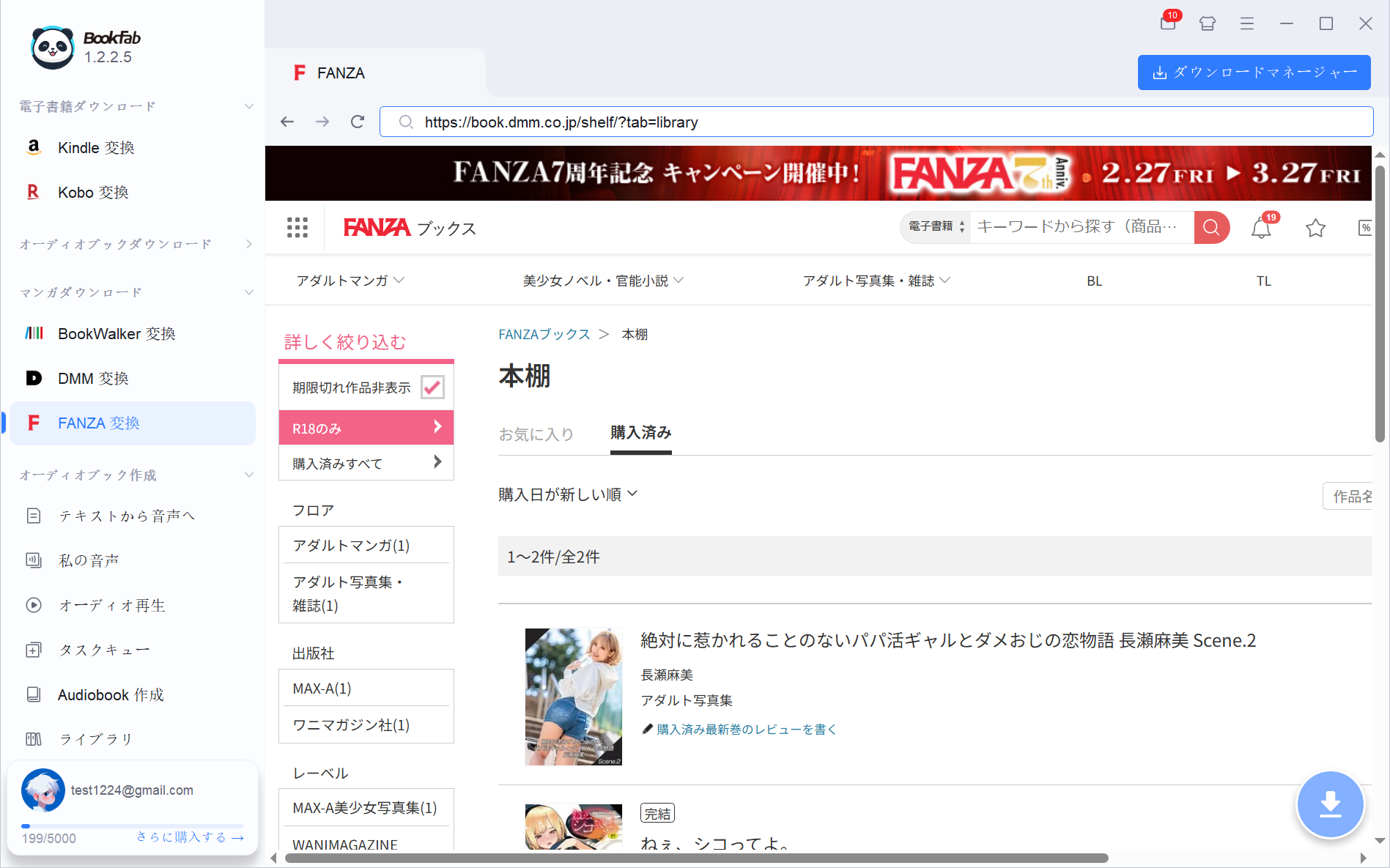
Task: Open the ダウンロードマネージャー
Action: pyautogui.click(x=1253, y=73)
